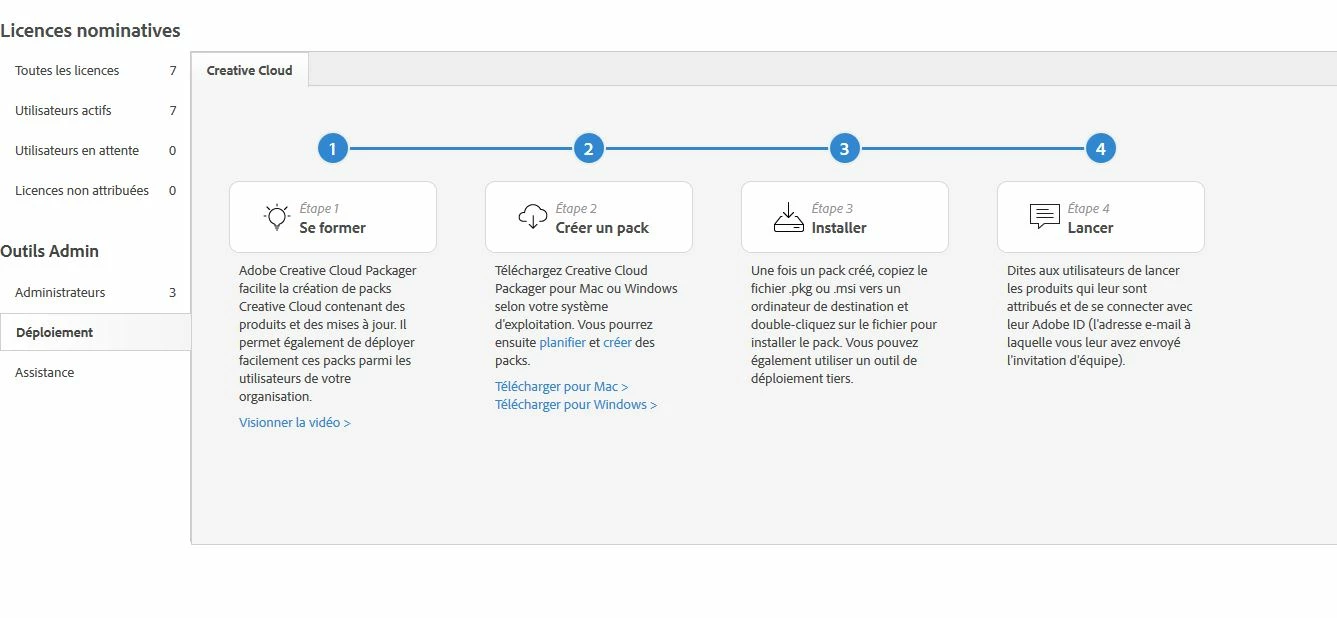Select step circle number 4
The width and height of the screenshot is (1337, 618).
click(x=1100, y=149)
